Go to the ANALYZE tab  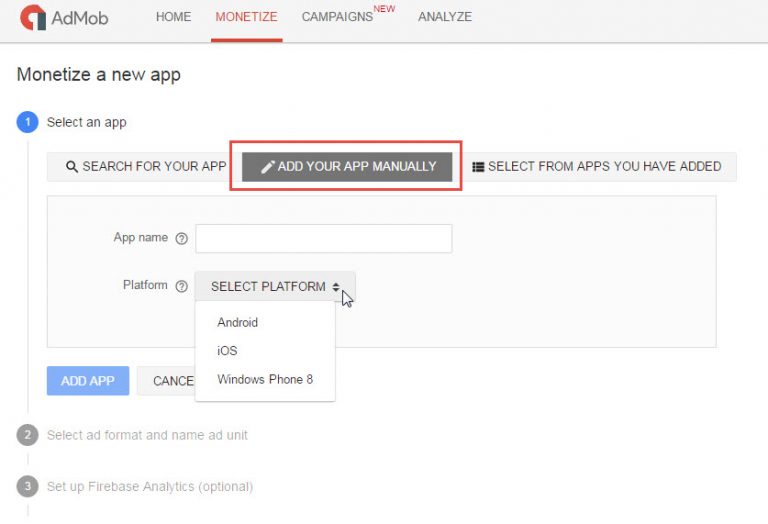point(445,17)
